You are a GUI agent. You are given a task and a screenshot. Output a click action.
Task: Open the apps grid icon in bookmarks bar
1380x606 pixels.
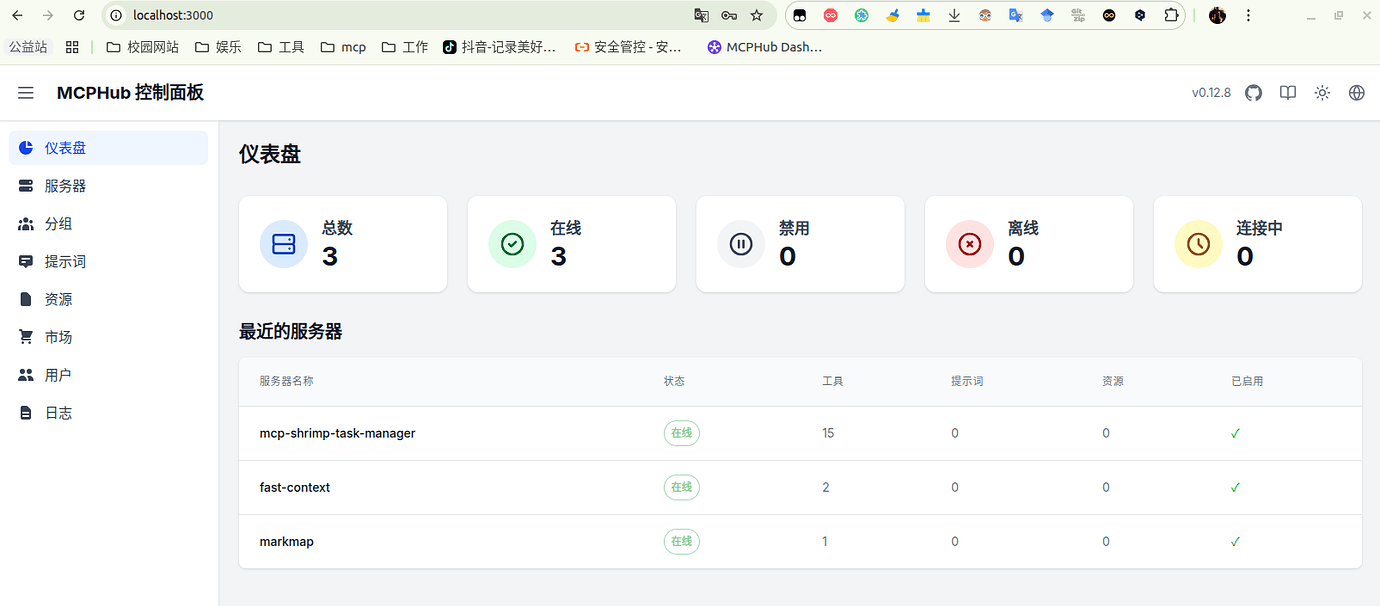click(x=72, y=47)
